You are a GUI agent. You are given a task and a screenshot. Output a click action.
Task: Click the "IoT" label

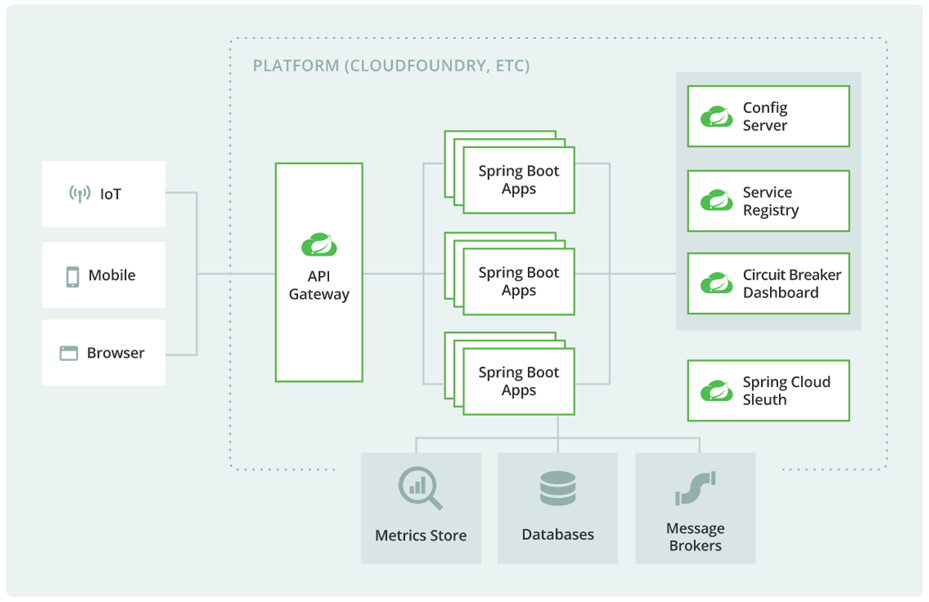(111, 194)
